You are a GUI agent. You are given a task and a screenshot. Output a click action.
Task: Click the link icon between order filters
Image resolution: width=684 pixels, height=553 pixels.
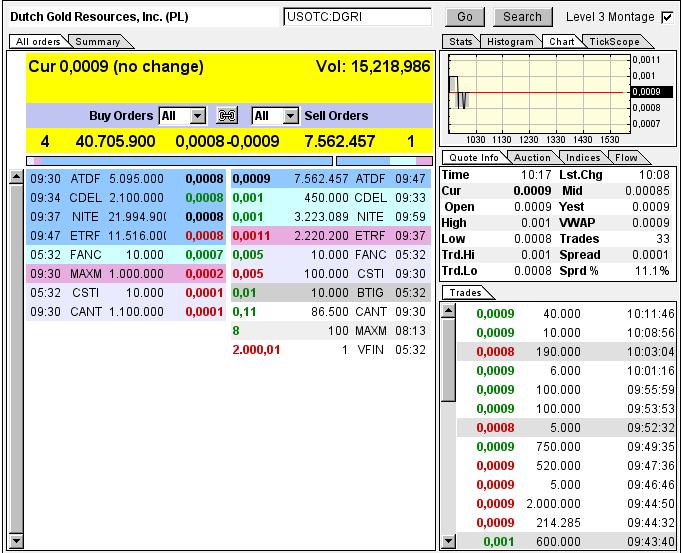[227, 116]
